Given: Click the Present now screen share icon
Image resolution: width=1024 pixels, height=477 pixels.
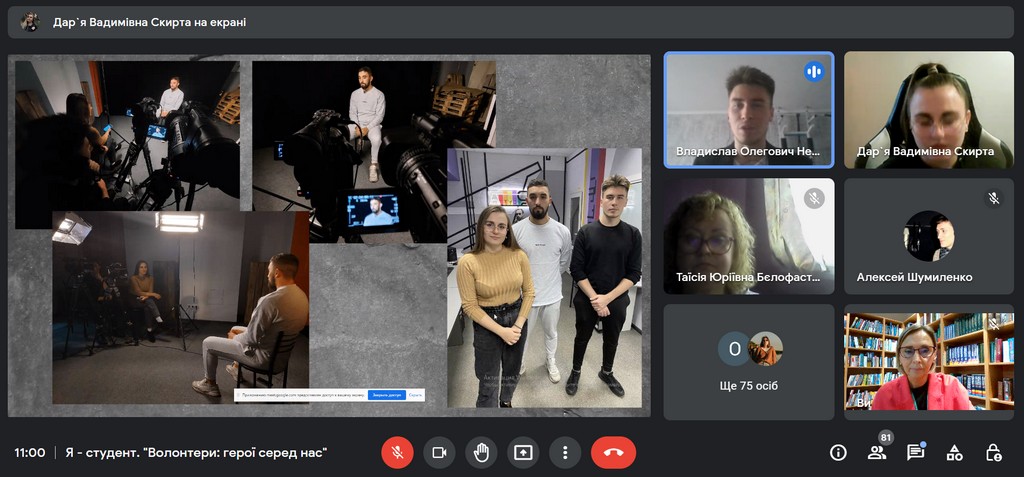Looking at the screenshot, I should click(x=523, y=452).
